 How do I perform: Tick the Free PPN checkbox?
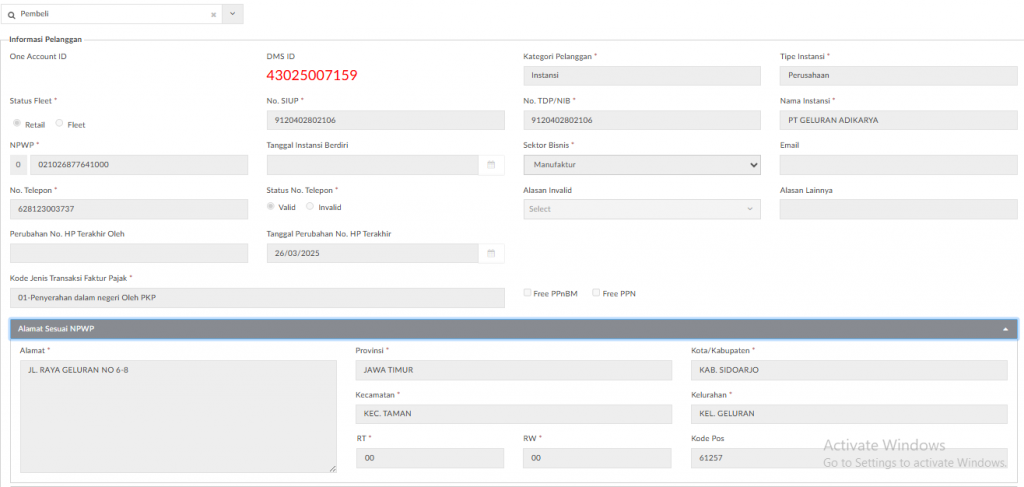click(x=596, y=293)
